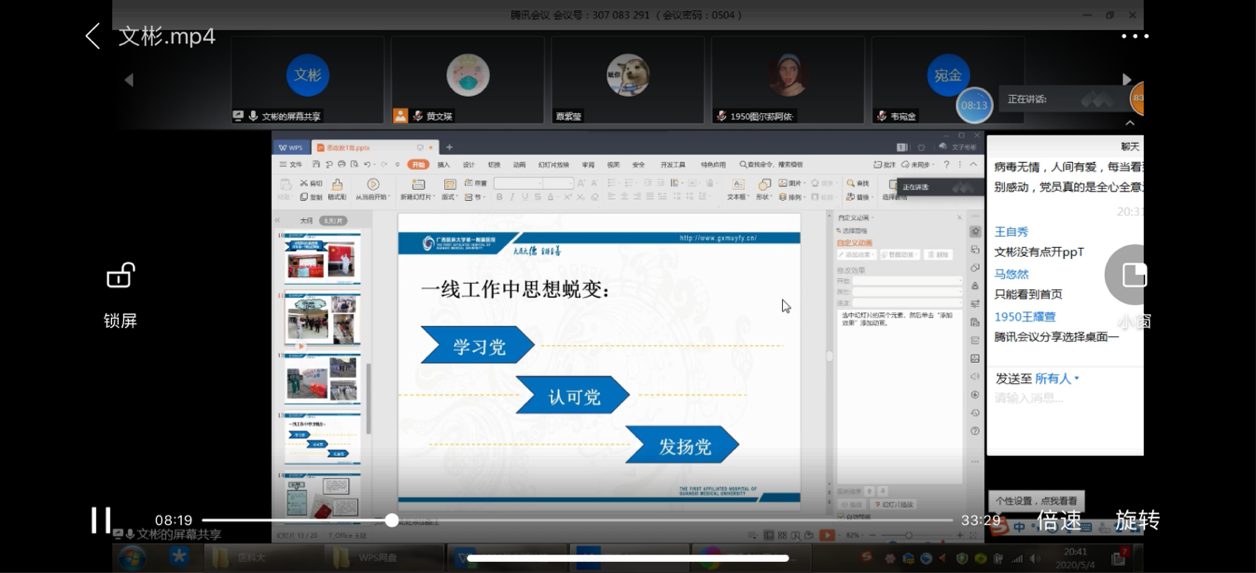Collapse the WPS ribbon with chevron
This screenshot has width=1256, height=573.
point(973,164)
